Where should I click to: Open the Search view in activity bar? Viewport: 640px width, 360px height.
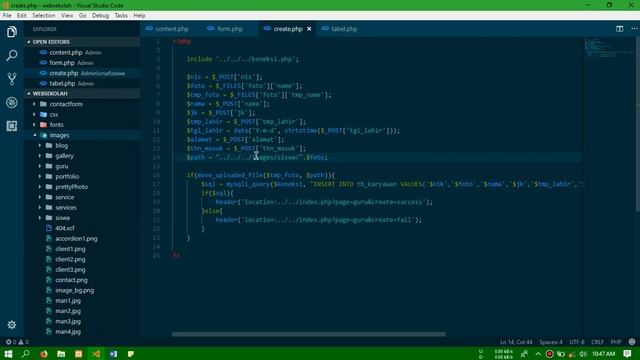(x=11, y=56)
